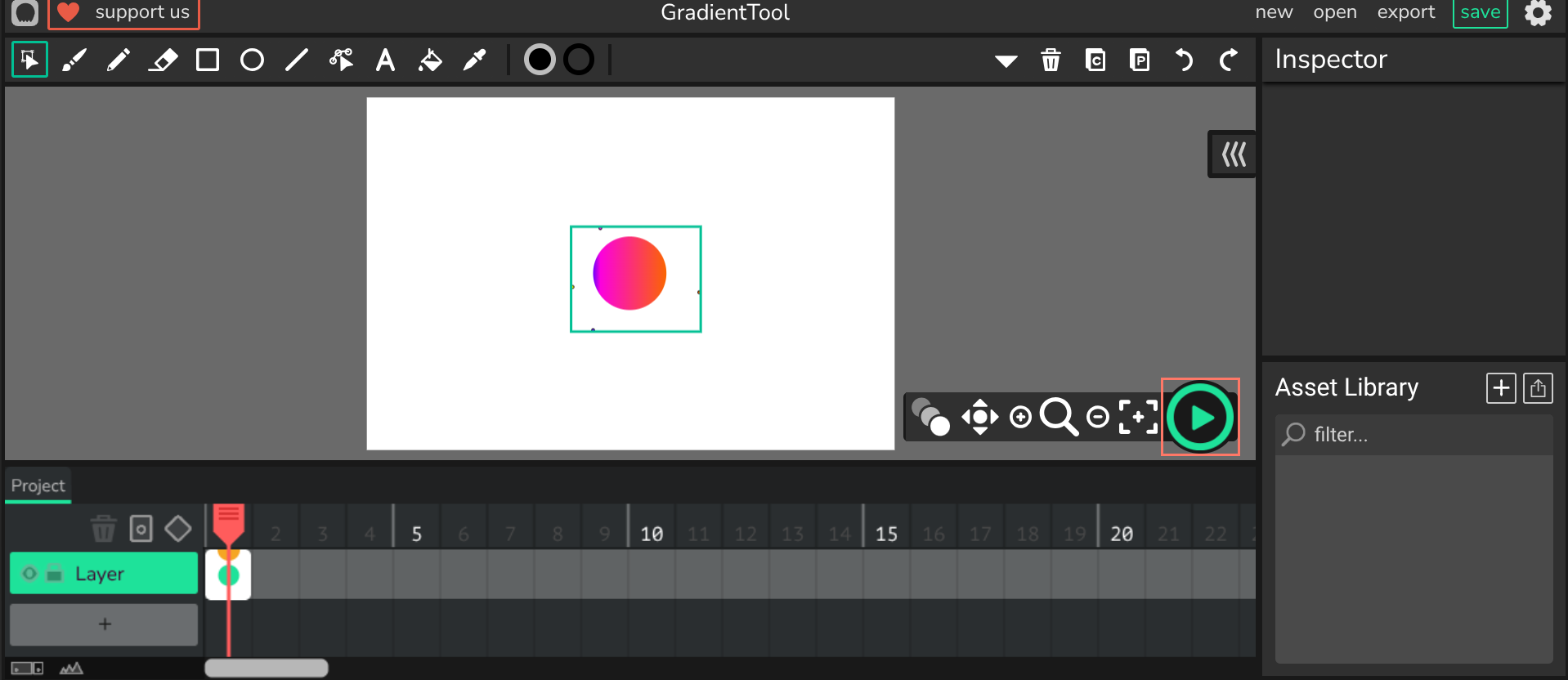Select the gradient circle on canvas

[x=629, y=273]
